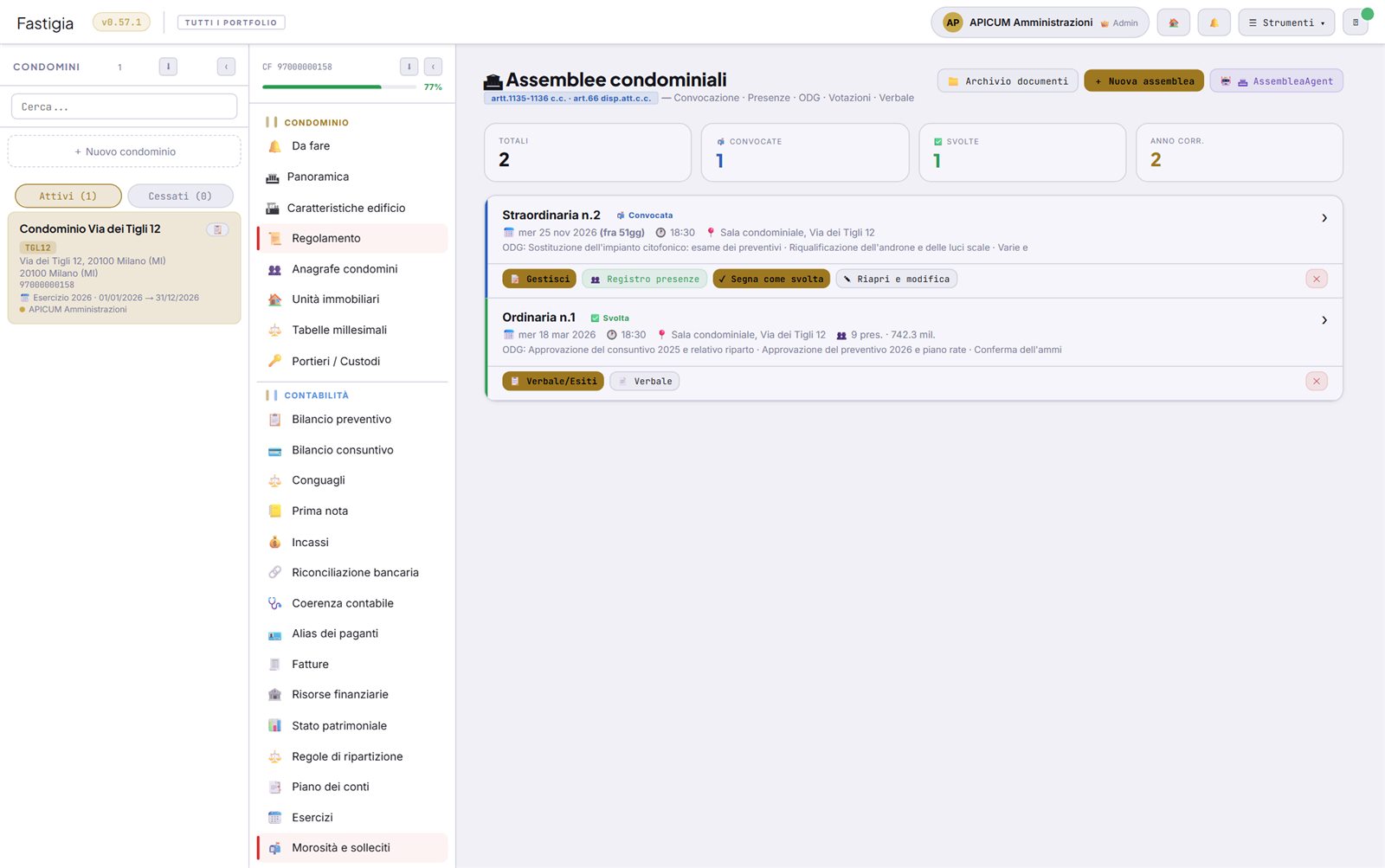Expand the Straordinaria n.2 assembly chevron
This screenshot has width=1385, height=868.
[x=1324, y=218]
